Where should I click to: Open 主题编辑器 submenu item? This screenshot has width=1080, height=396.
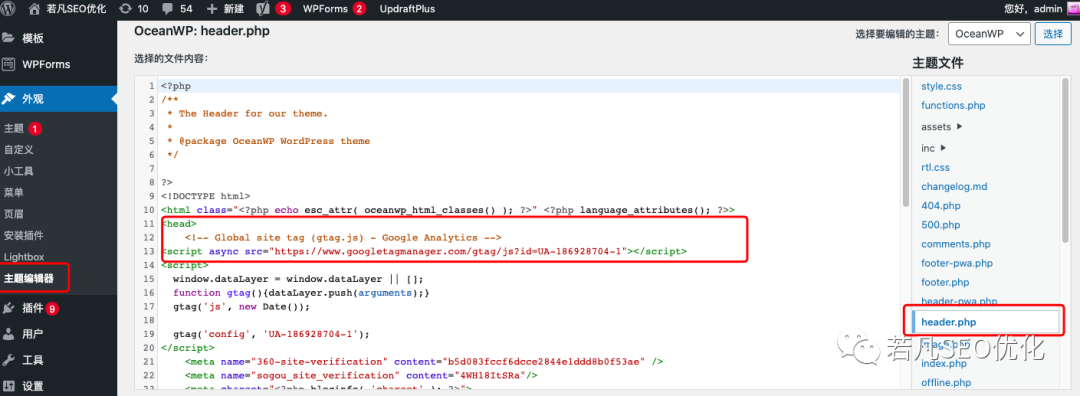(28, 279)
